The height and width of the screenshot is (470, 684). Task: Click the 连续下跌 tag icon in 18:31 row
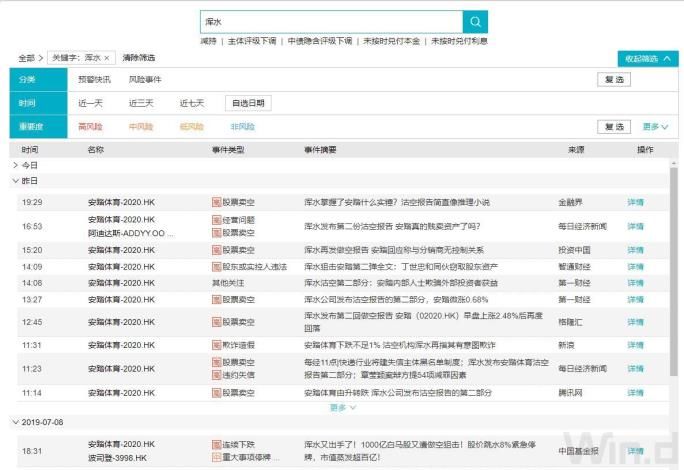(217, 444)
